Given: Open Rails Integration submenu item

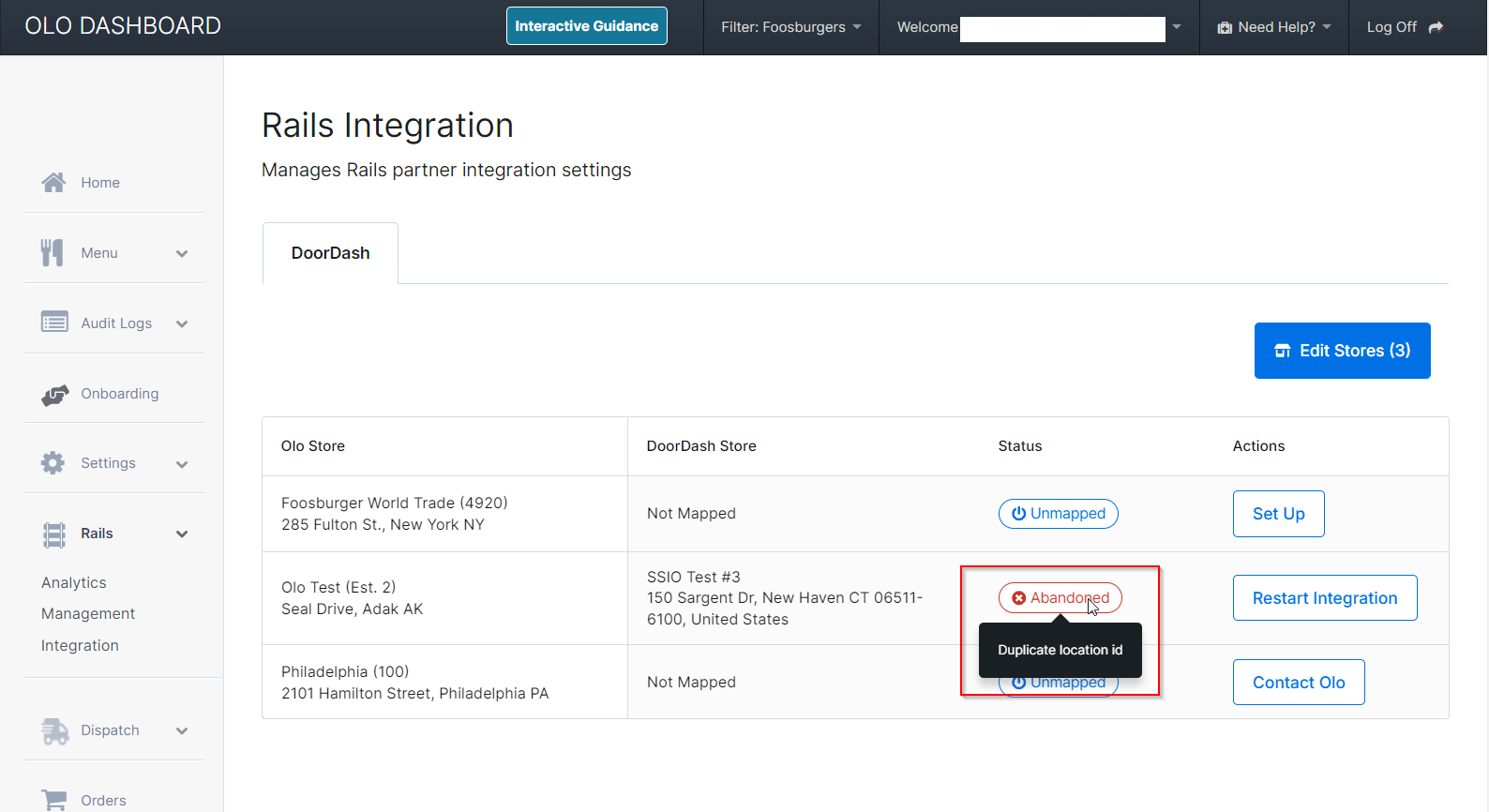Looking at the screenshot, I should (x=80, y=646).
